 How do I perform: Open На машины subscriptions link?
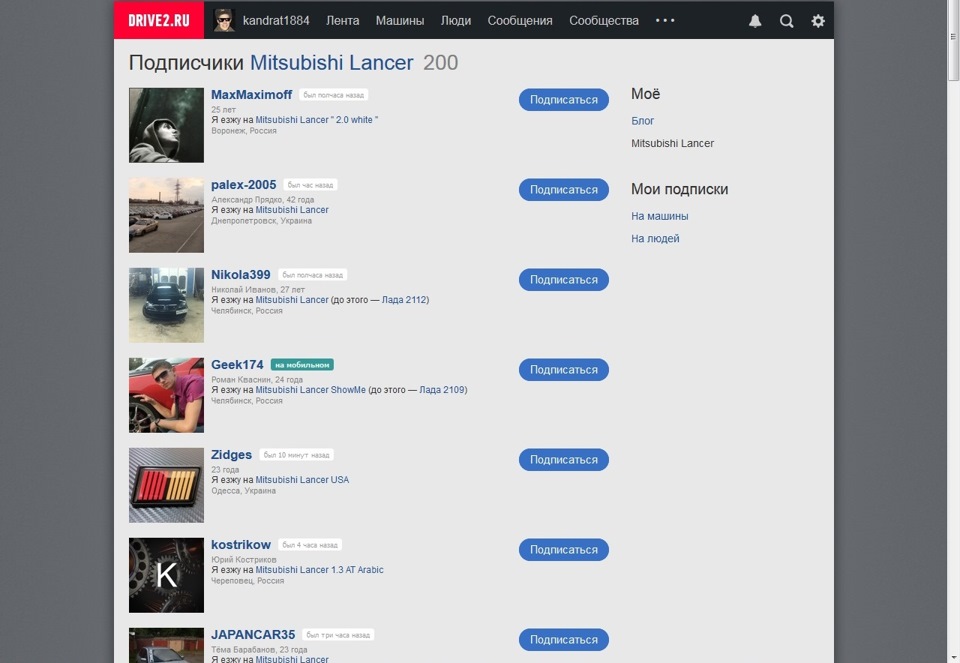pyautogui.click(x=659, y=216)
